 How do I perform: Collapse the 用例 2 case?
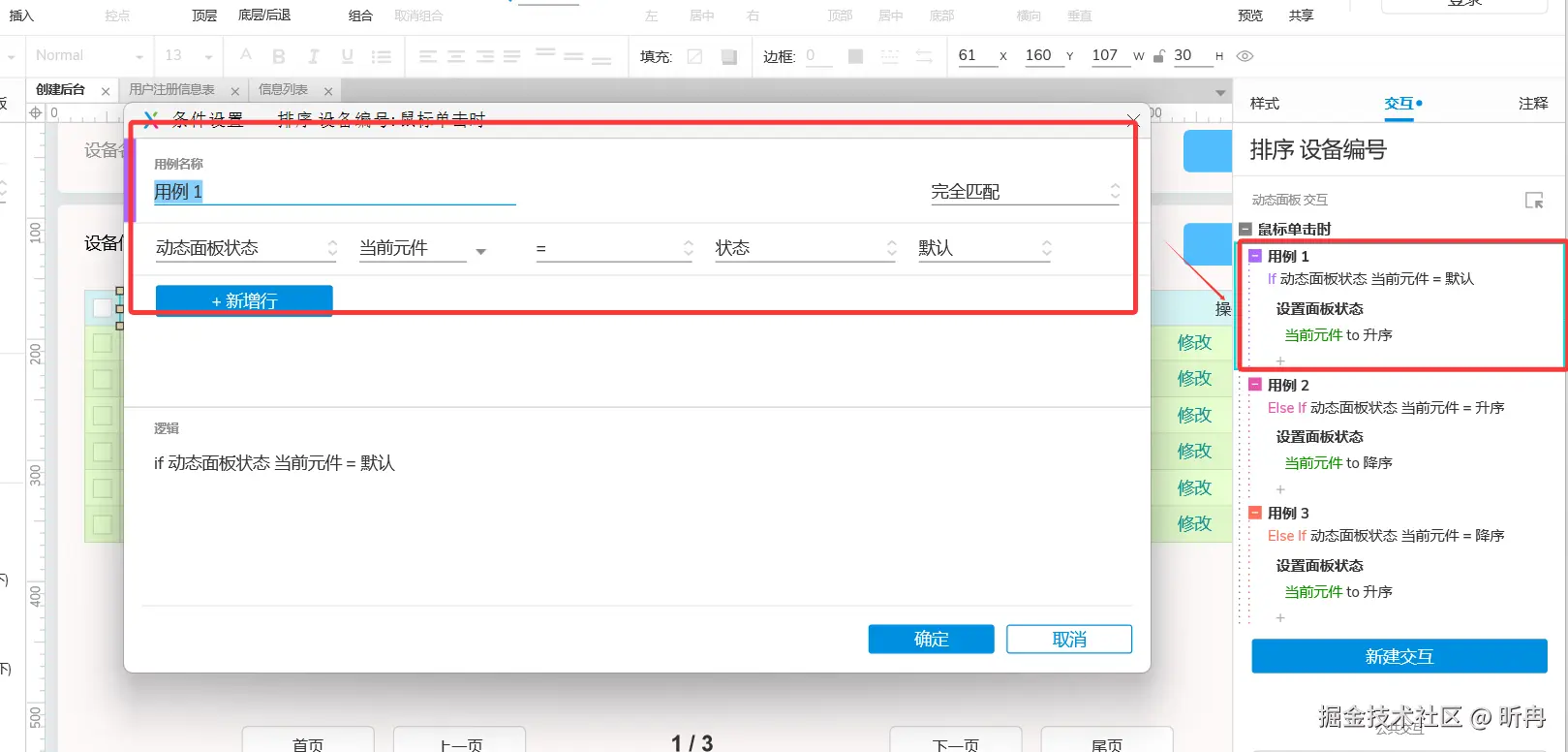click(1255, 385)
